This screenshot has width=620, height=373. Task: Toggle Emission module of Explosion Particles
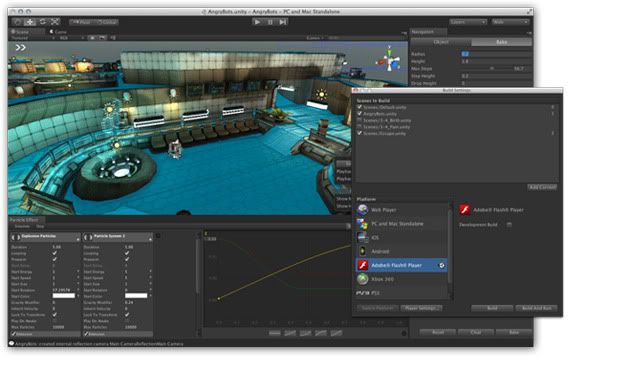pyautogui.click(x=13, y=334)
